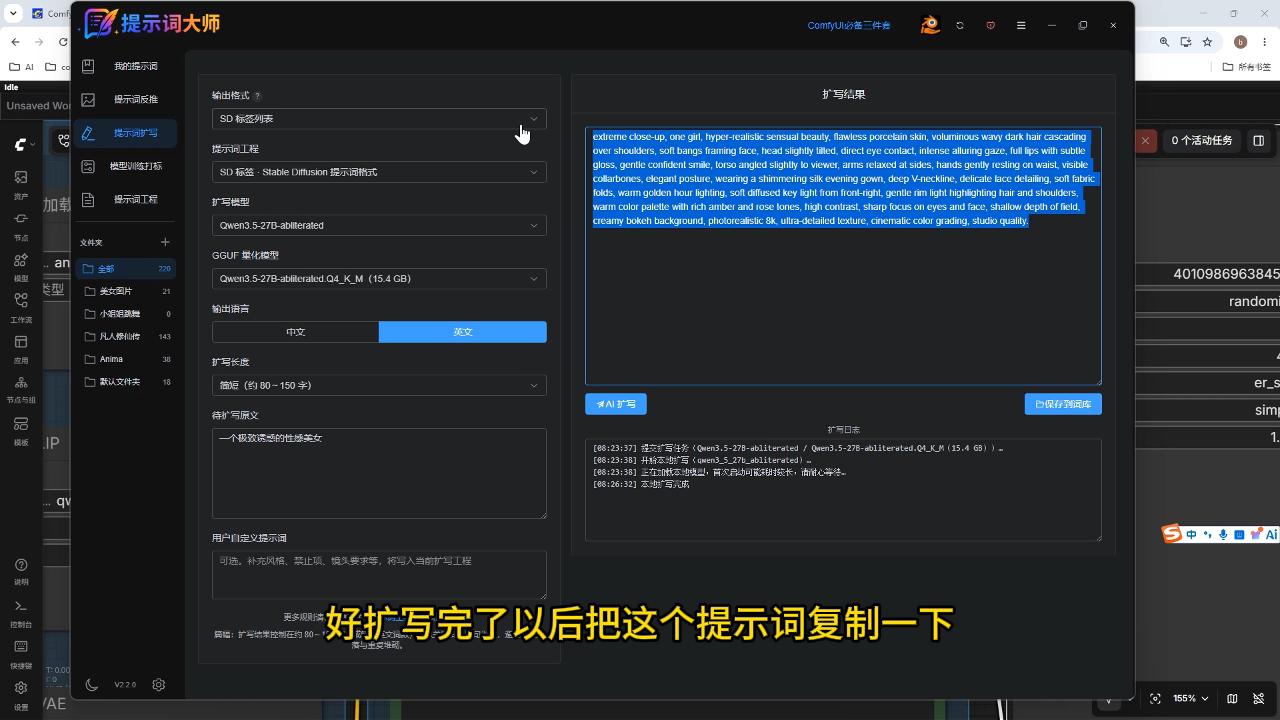Select 提示词扩写 sidebar item
1280x720 pixels.
[125, 133]
